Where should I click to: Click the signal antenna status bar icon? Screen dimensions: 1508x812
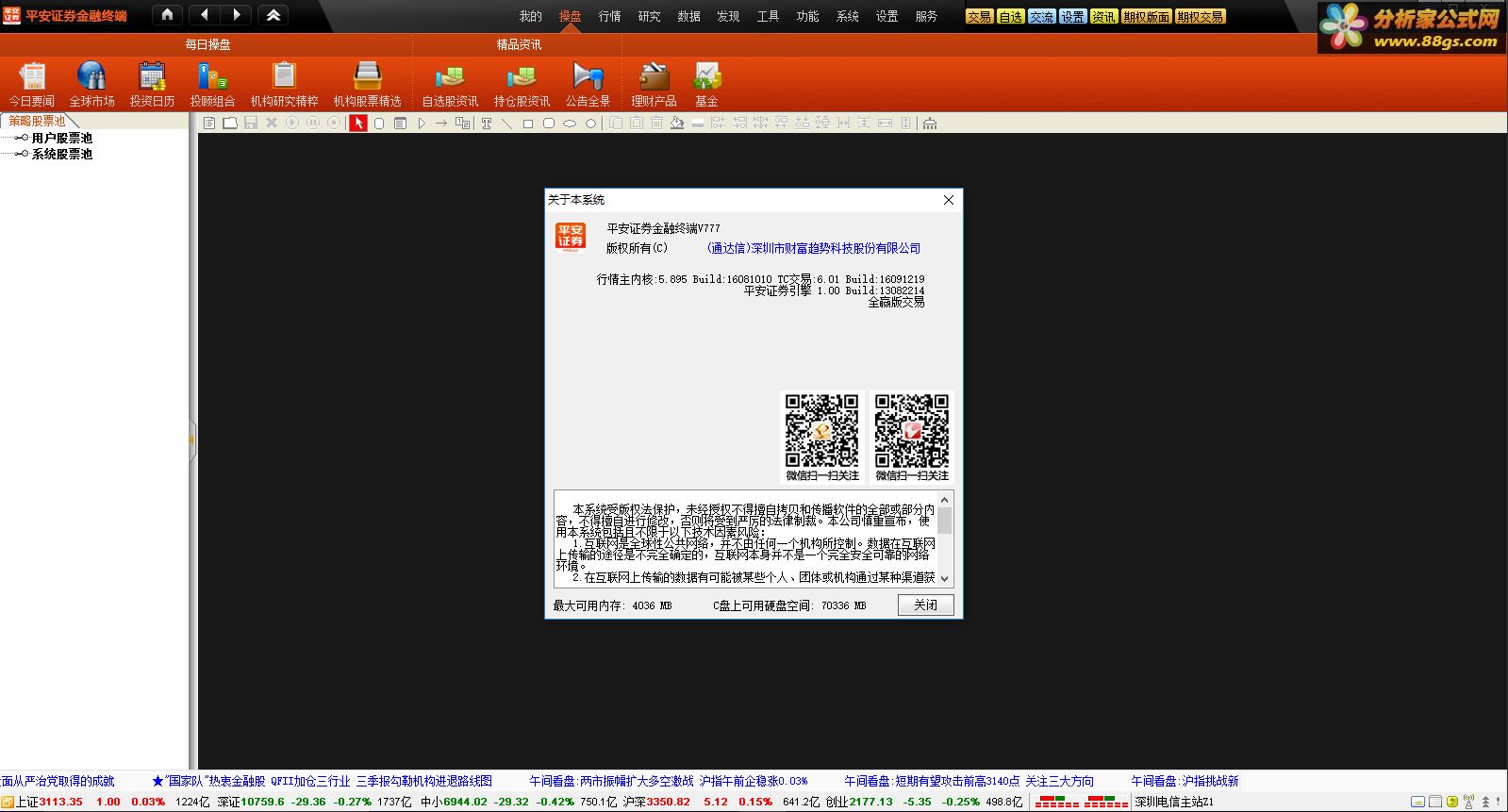tap(1470, 802)
